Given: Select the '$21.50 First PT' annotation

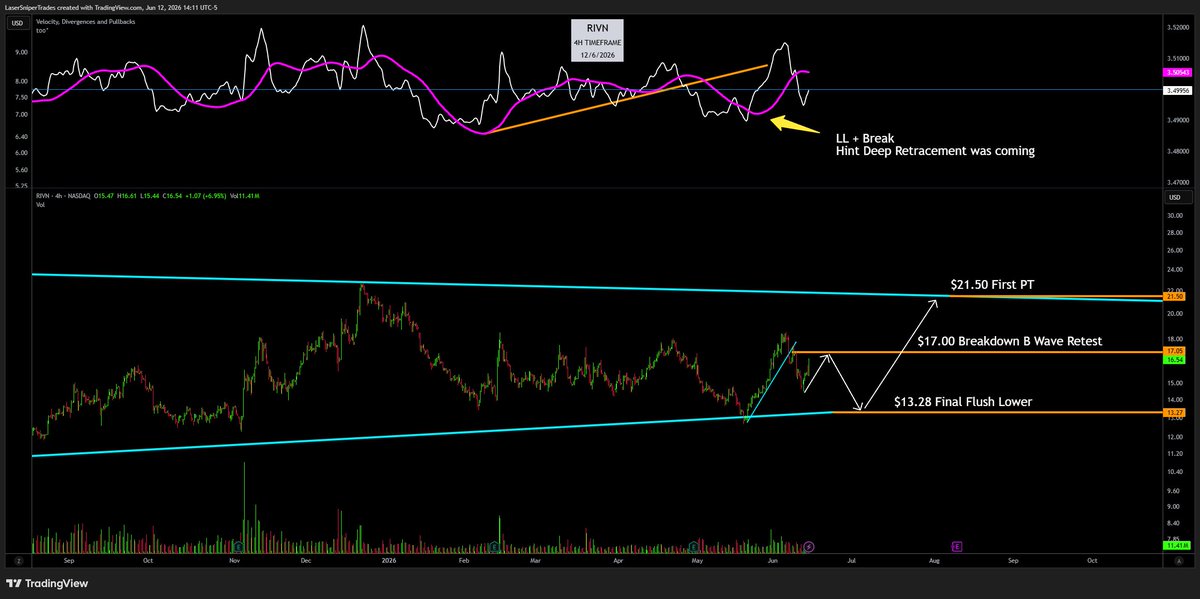Looking at the screenshot, I should pyautogui.click(x=991, y=286).
